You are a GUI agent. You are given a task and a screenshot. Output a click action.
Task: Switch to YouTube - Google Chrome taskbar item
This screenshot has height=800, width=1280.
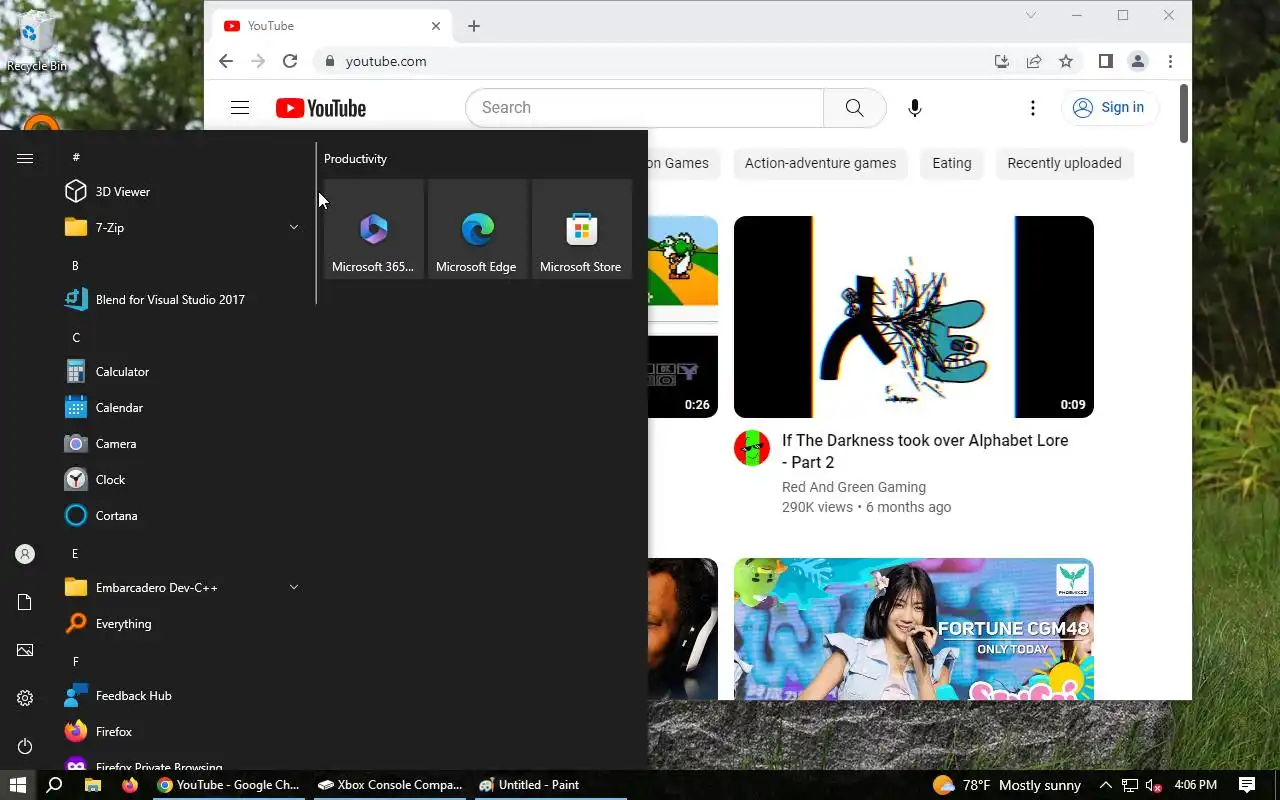pos(228,785)
